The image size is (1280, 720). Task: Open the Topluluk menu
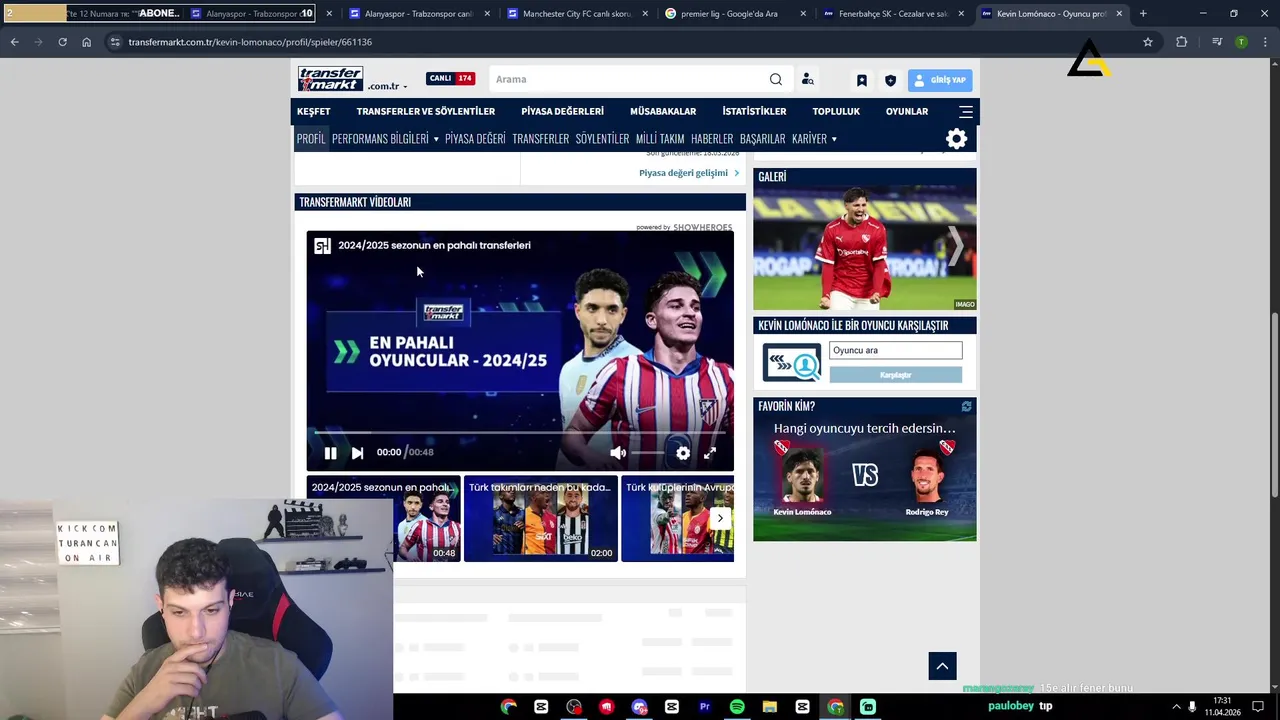click(836, 111)
